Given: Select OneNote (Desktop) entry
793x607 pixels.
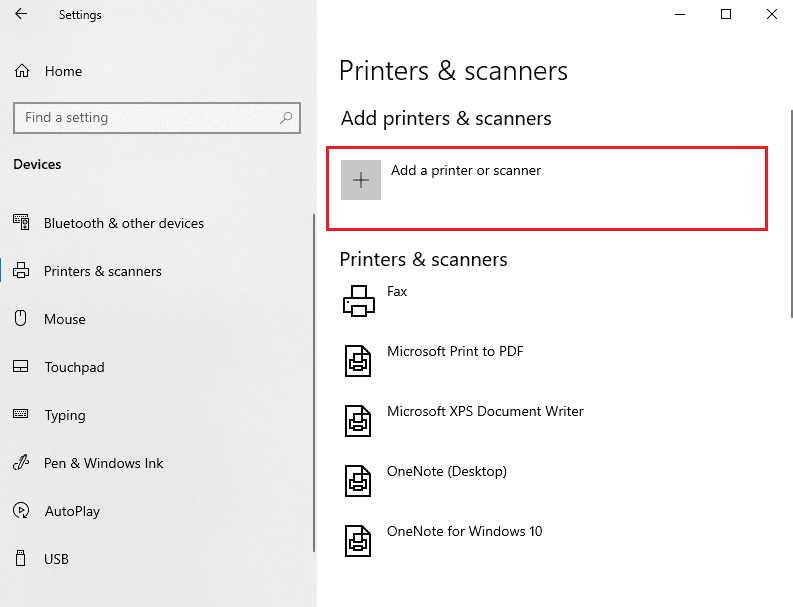Looking at the screenshot, I should [x=547, y=481].
